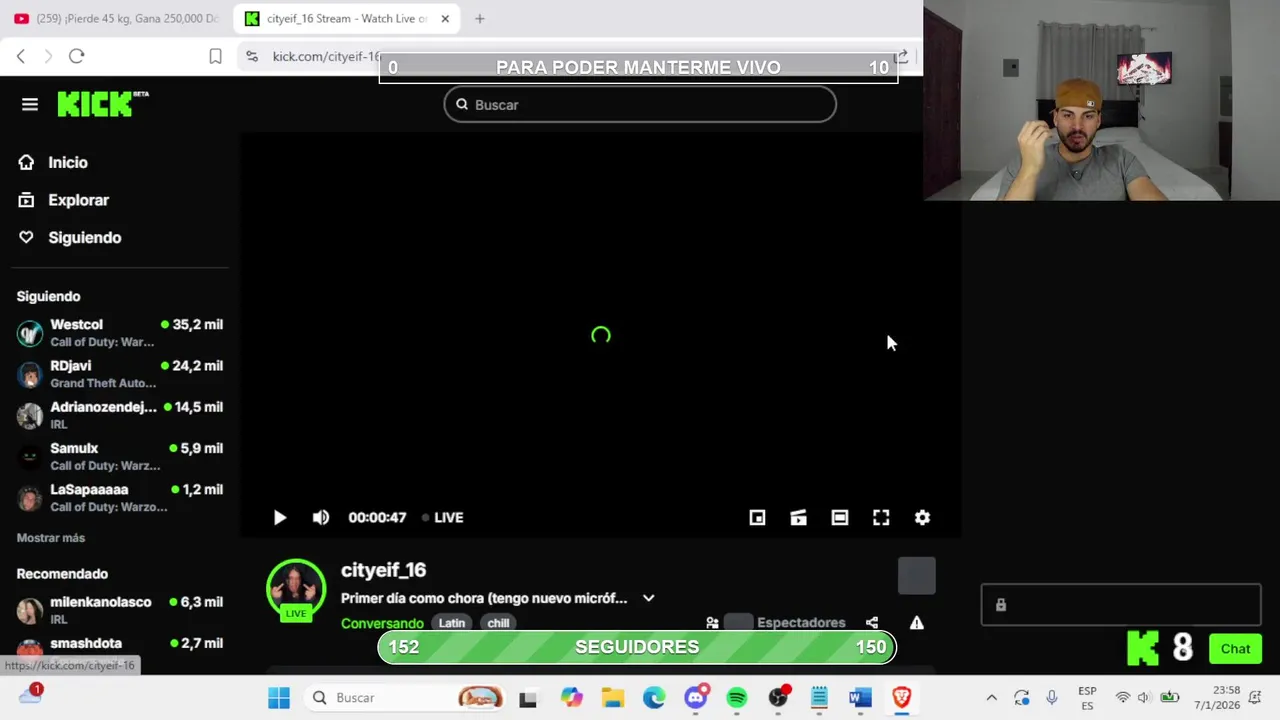Open milenkanolasco recommended channel
This screenshot has width=1280, height=720.
(x=120, y=610)
